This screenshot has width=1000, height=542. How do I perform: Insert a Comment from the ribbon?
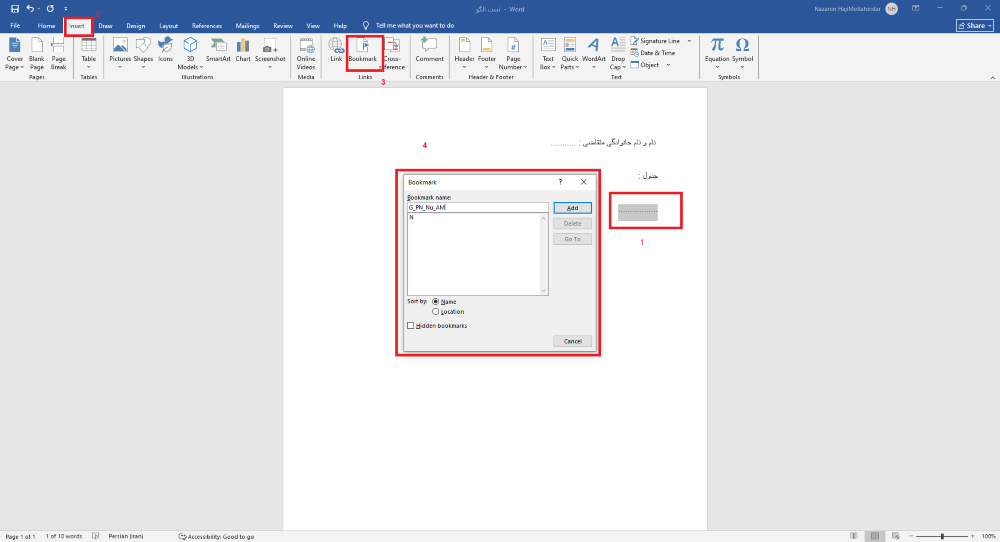429,49
